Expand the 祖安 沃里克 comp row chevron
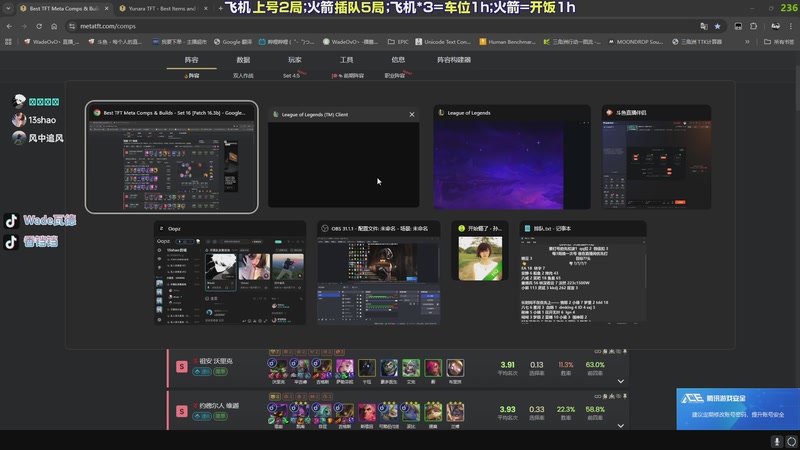 pyautogui.click(x=620, y=381)
